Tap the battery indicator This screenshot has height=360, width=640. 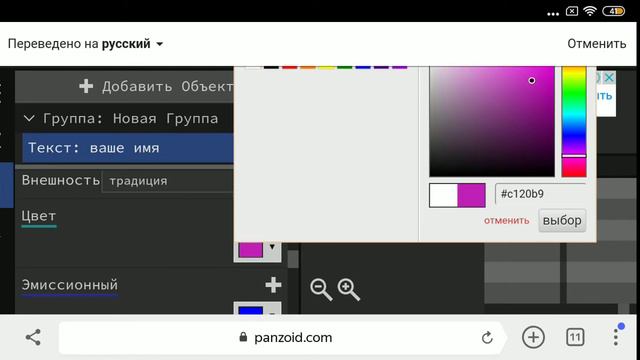tap(613, 11)
